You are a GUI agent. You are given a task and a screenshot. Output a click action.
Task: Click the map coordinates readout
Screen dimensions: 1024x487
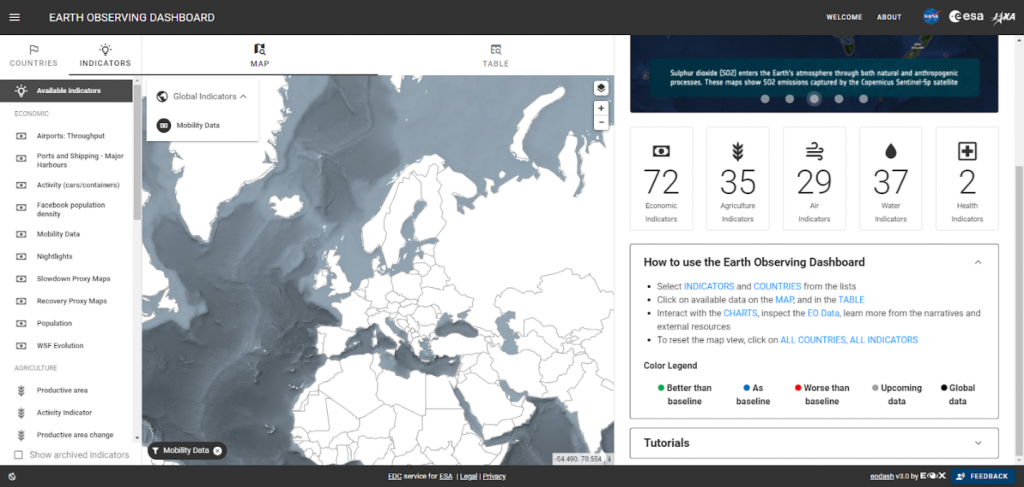[577, 459]
